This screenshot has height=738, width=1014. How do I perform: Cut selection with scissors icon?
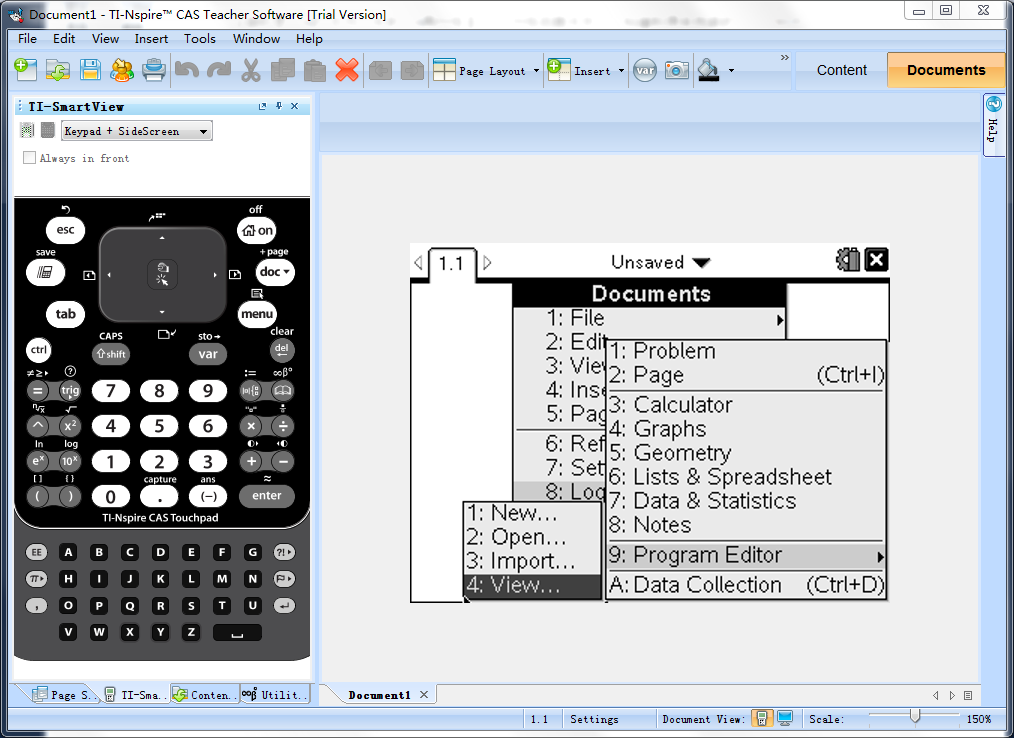[x=250, y=70]
